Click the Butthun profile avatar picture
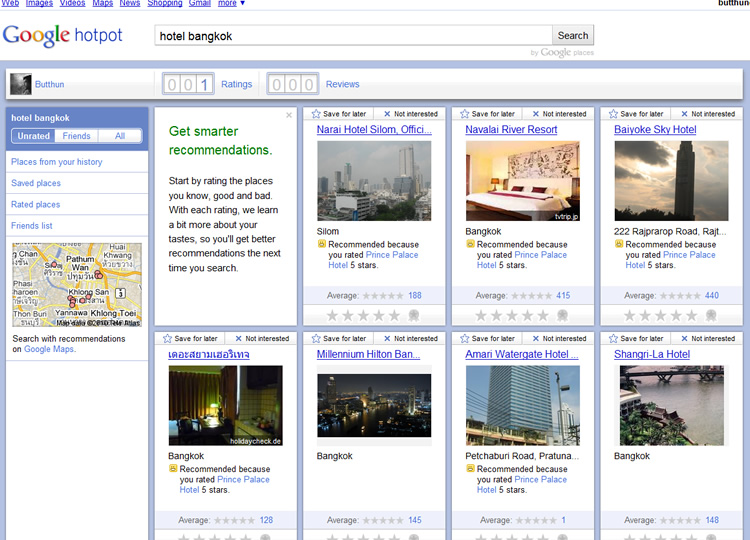Image resolution: width=750 pixels, height=540 pixels. [x=21, y=84]
